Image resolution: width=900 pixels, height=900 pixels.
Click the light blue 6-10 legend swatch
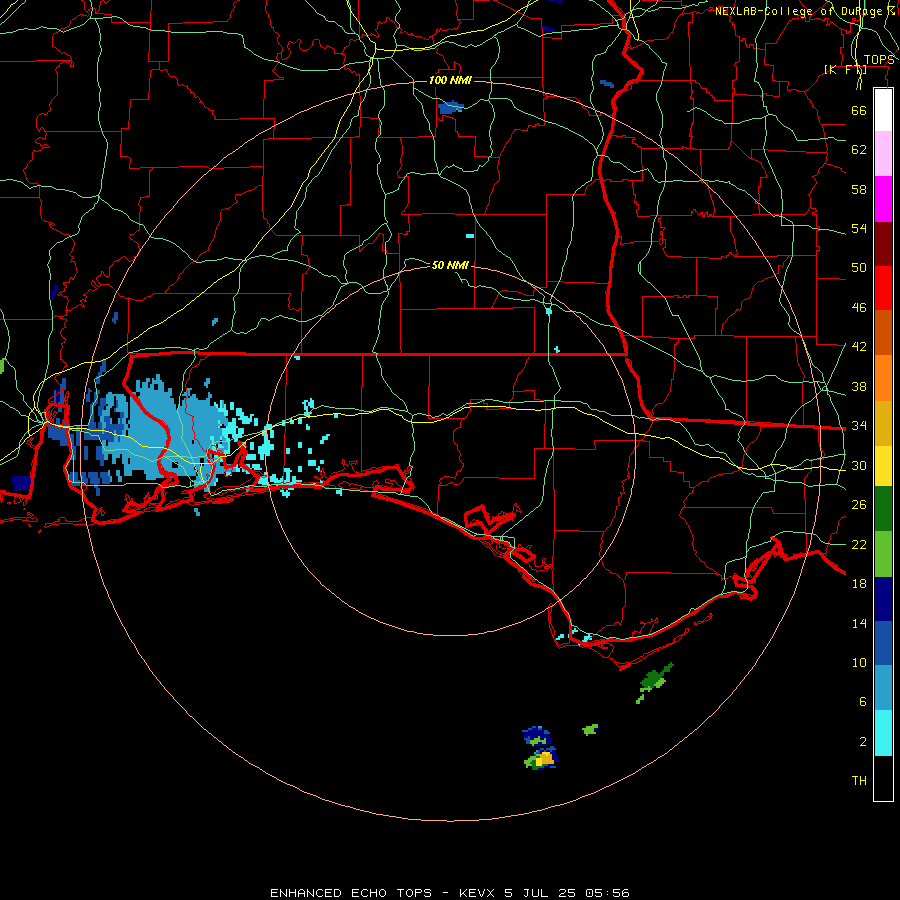883,688
